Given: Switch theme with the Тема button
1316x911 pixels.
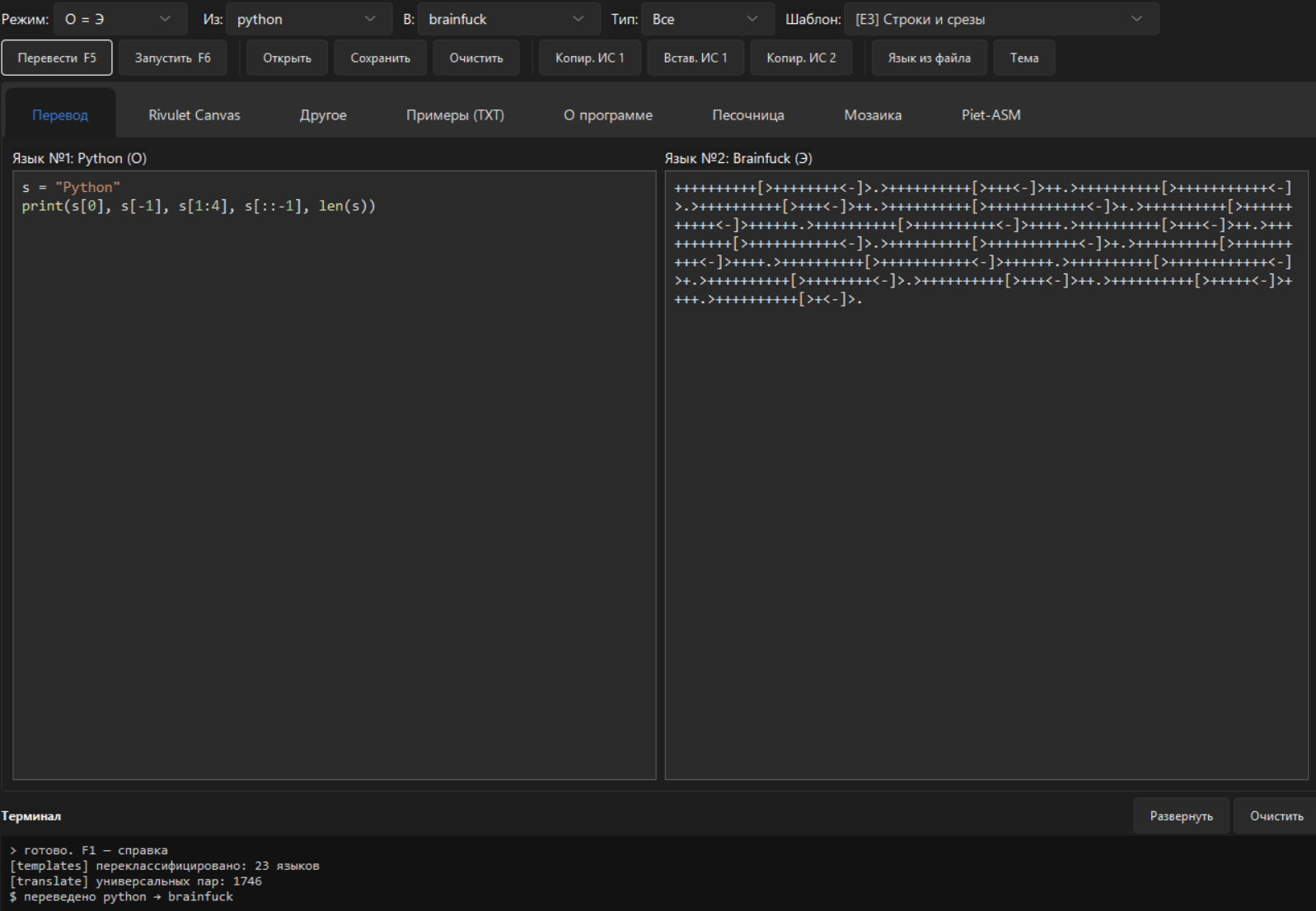Looking at the screenshot, I should (1024, 58).
